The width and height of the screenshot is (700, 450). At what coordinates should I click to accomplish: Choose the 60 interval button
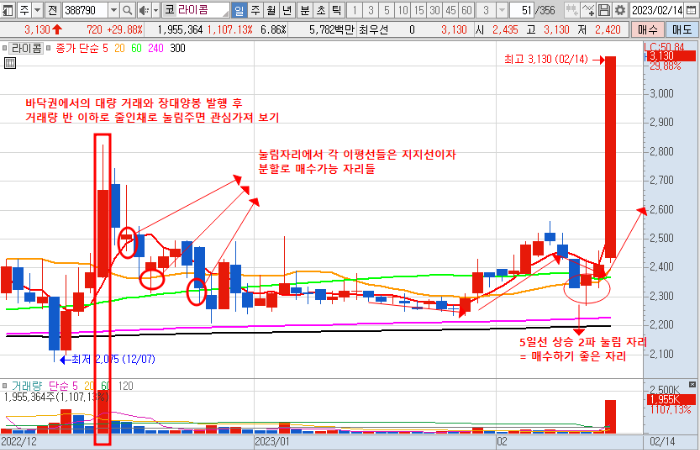pos(467,10)
